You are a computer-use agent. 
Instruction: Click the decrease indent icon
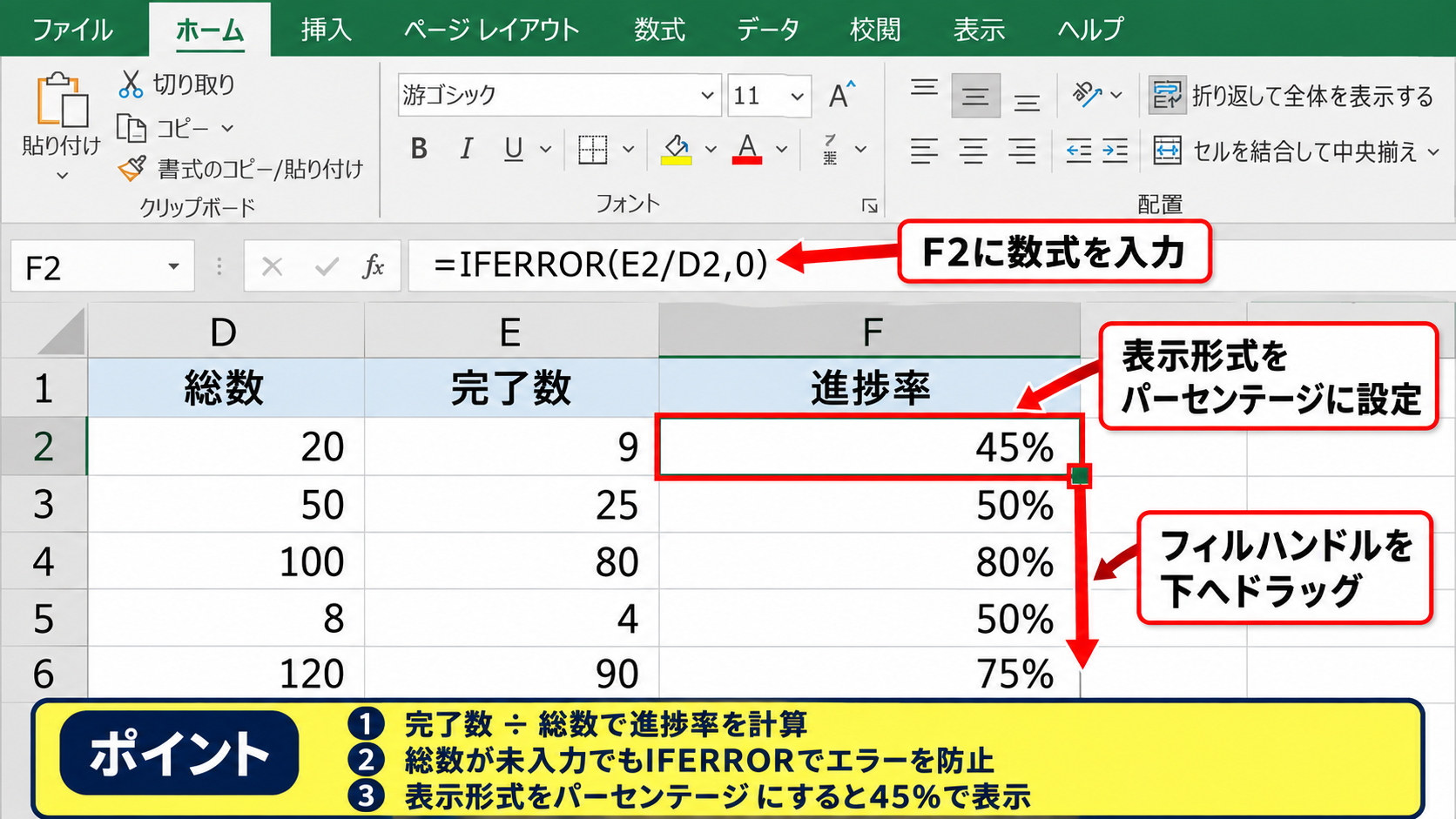click(1079, 151)
